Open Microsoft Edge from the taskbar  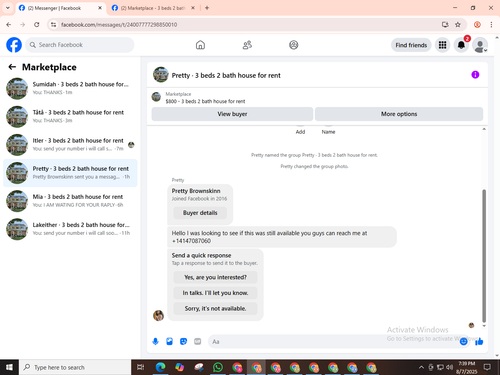[x=160, y=367]
